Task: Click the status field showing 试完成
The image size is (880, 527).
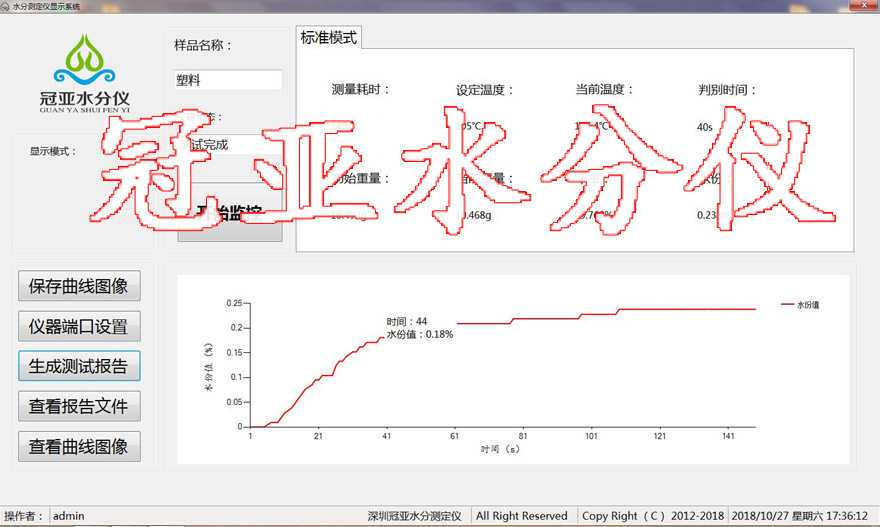Action: 228,145
